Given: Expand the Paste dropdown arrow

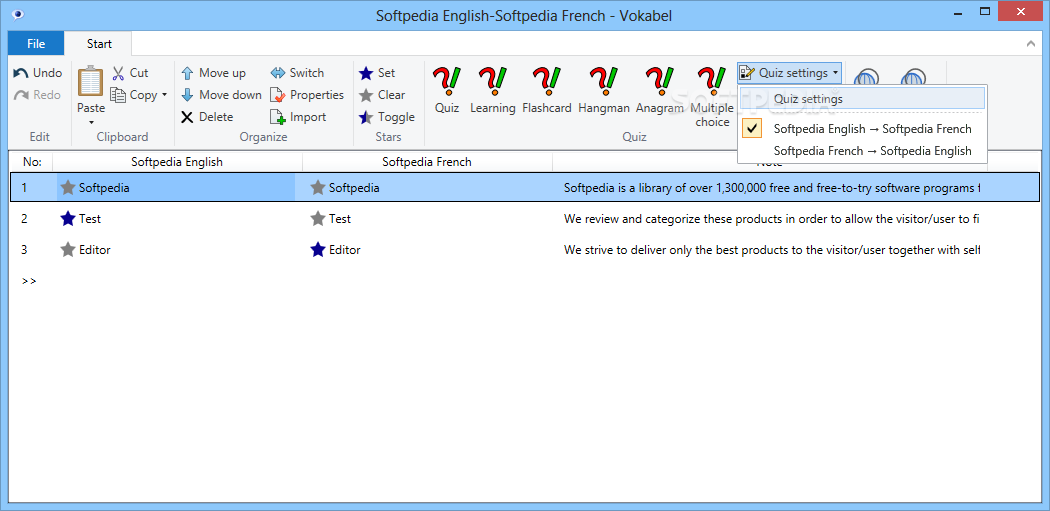Looking at the screenshot, I should pyautogui.click(x=90, y=123).
